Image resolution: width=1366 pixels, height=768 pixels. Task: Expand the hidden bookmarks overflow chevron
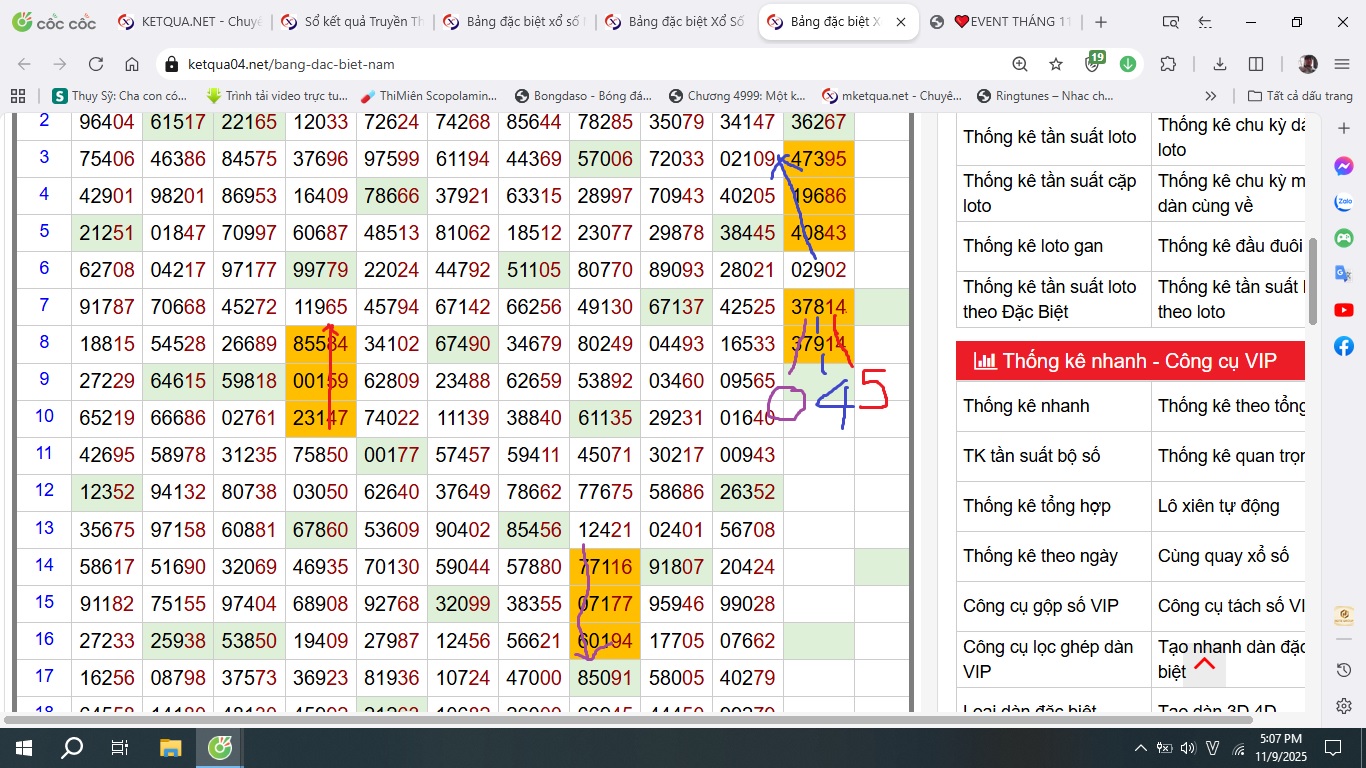click(1211, 96)
